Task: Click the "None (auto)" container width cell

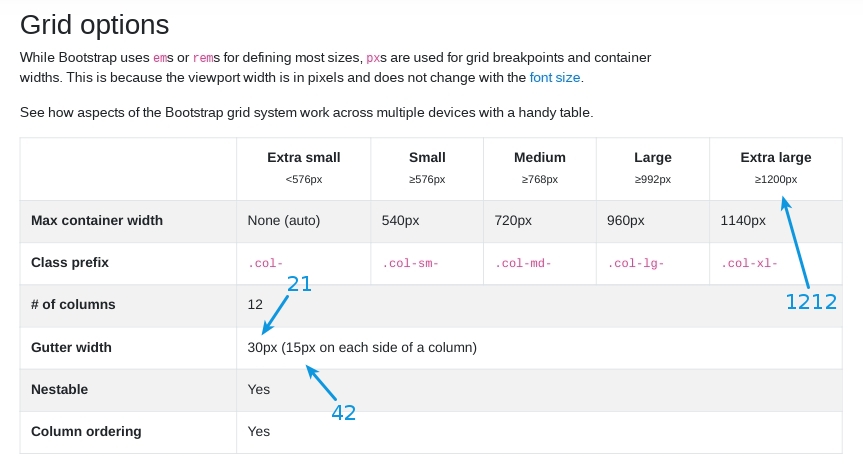Action: (284, 220)
